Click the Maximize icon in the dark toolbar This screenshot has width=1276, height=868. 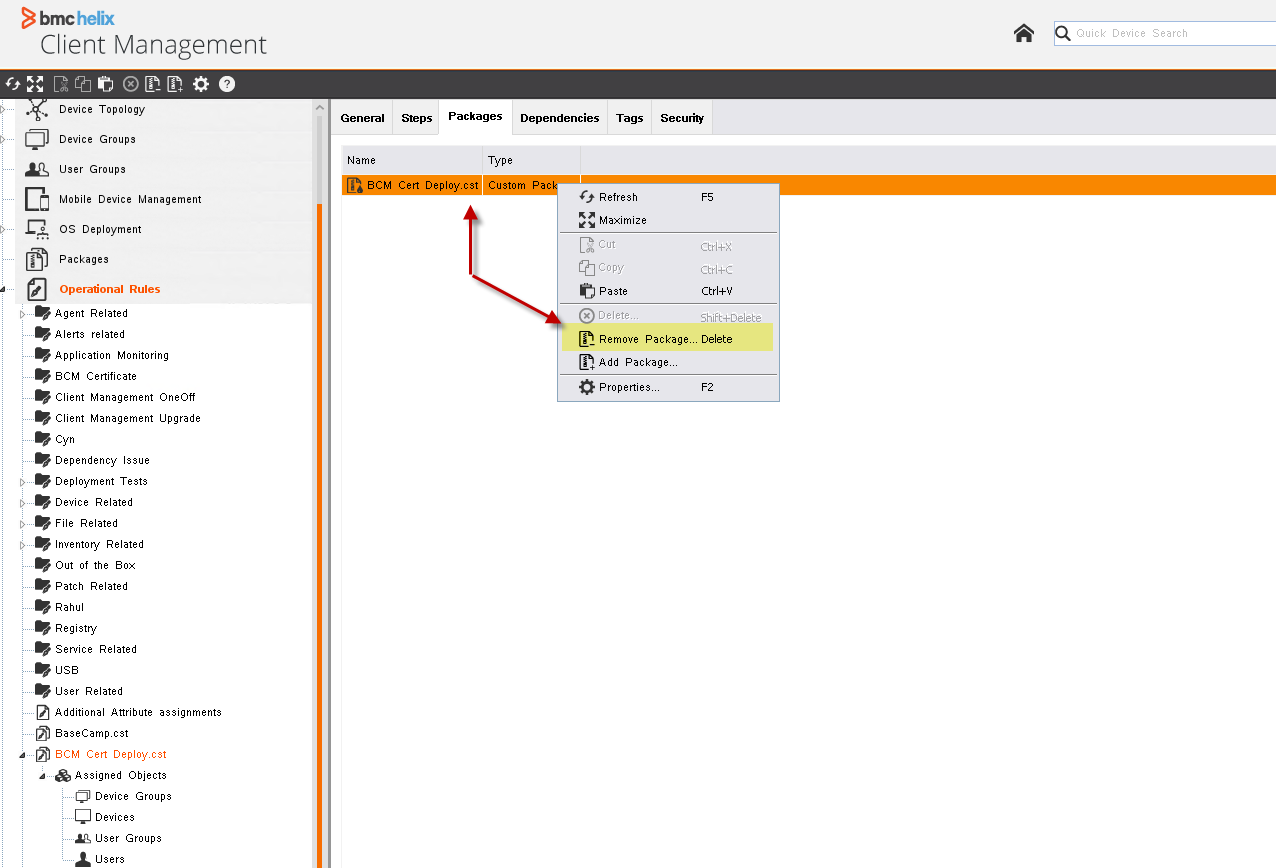(x=35, y=84)
